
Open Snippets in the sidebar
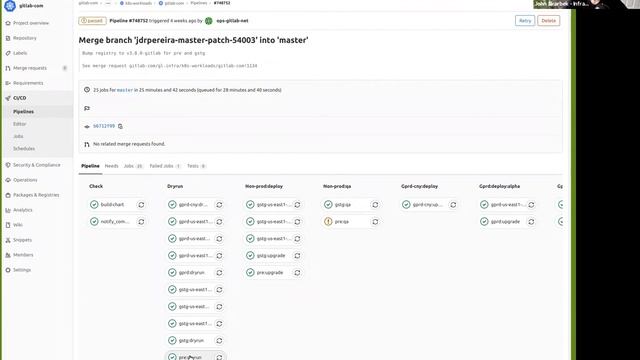point(22,240)
